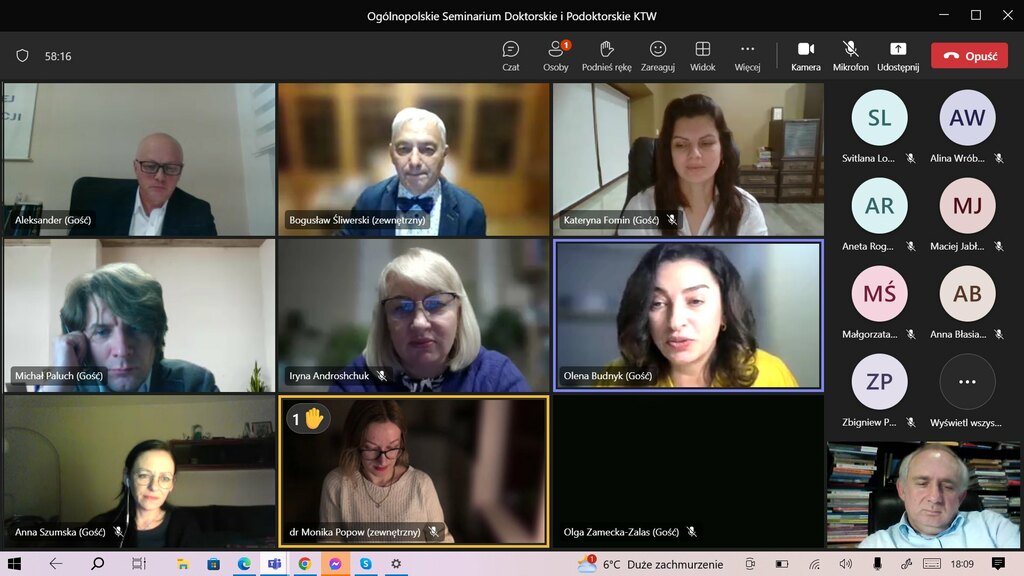Click the raised hand icon on Monika Popow's tile
The height and width of the screenshot is (576, 1024).
(x=314, y=418)
